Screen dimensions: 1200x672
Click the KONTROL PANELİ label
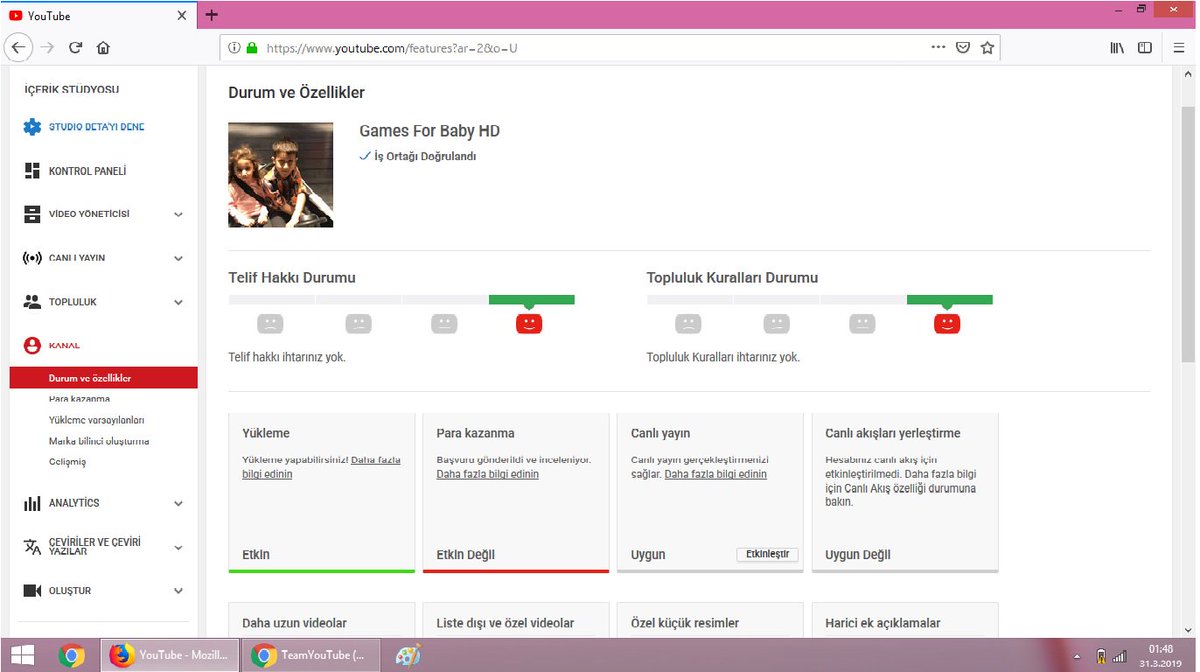pos(87,171)
